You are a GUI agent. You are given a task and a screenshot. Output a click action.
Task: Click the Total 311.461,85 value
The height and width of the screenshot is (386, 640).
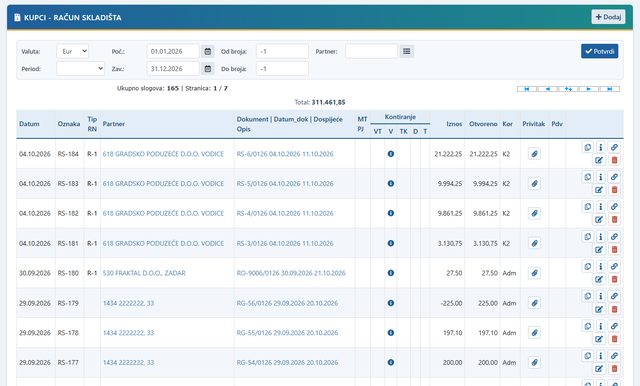tap(329, 102)
